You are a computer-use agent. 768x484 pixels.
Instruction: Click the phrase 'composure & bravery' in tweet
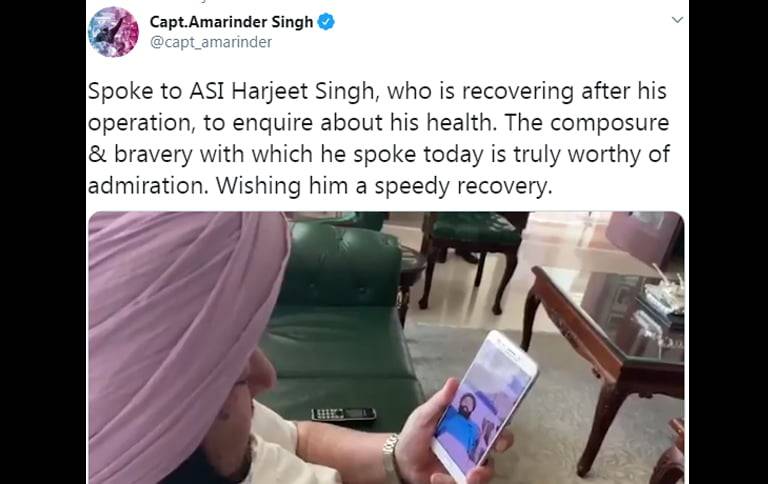click(378, 139)
